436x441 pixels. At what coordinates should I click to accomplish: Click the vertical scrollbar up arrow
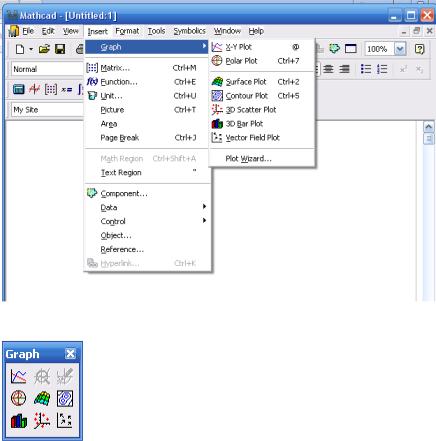[429, 127]
